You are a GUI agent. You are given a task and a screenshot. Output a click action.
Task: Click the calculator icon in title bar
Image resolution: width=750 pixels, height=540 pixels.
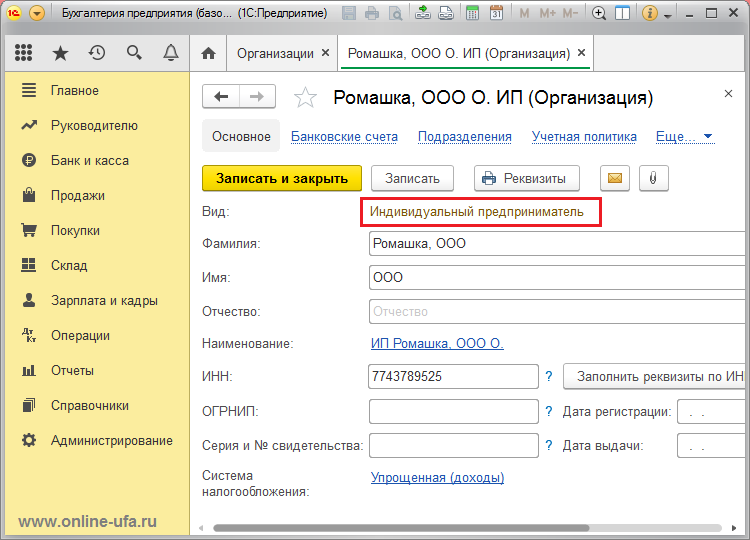(x=472, y=13)
